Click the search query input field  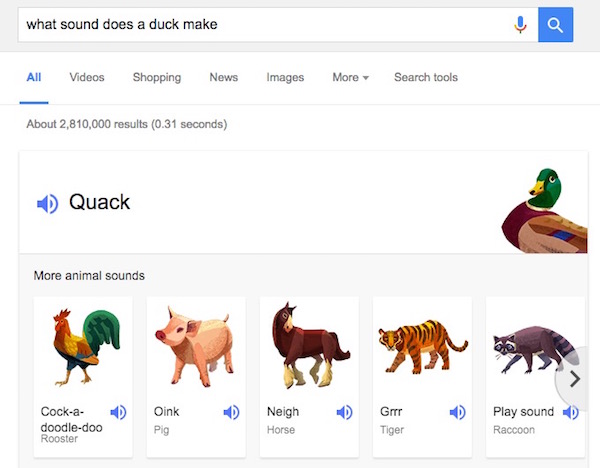(x=260, y=24)
